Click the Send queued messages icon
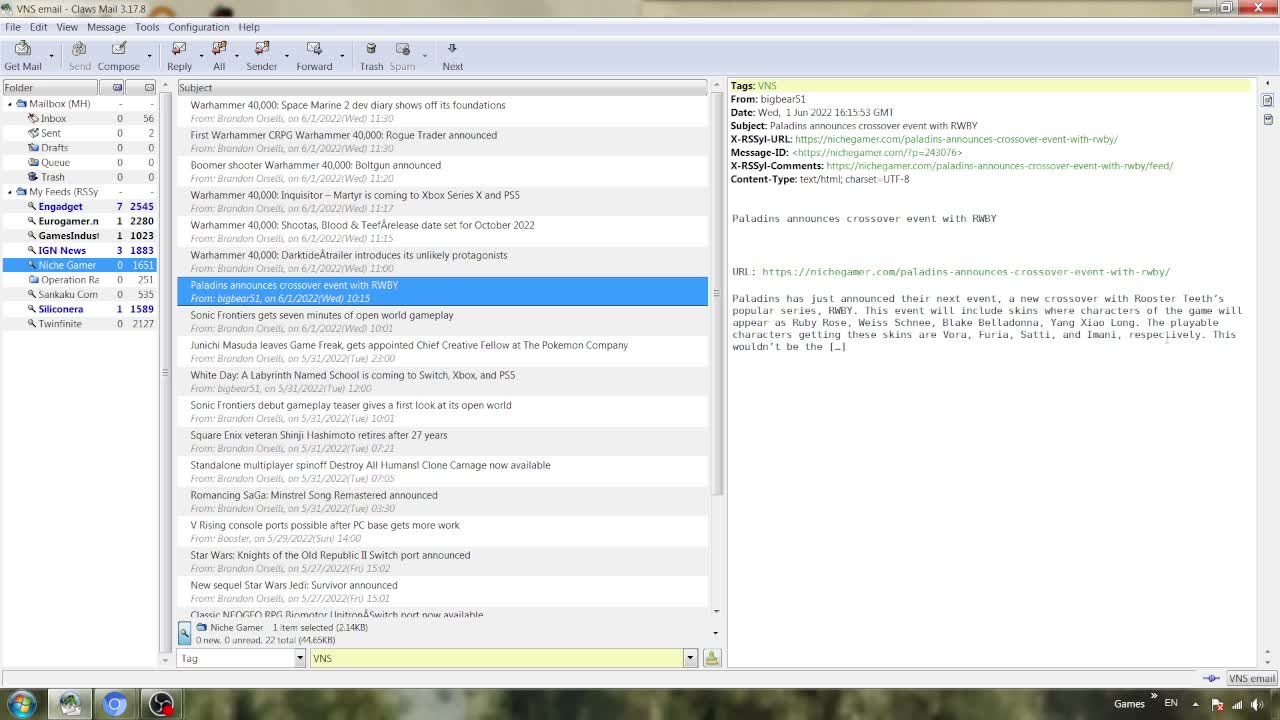The width and height of the screenshot is (1280, 720). tap(79, 48)
